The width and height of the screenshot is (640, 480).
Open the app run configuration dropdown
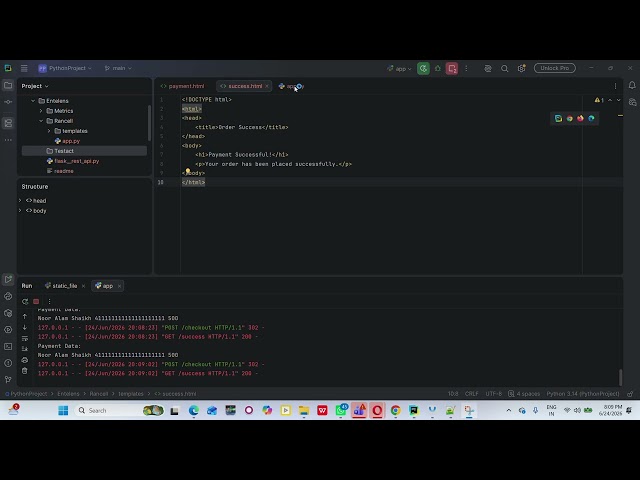[399, 69]
